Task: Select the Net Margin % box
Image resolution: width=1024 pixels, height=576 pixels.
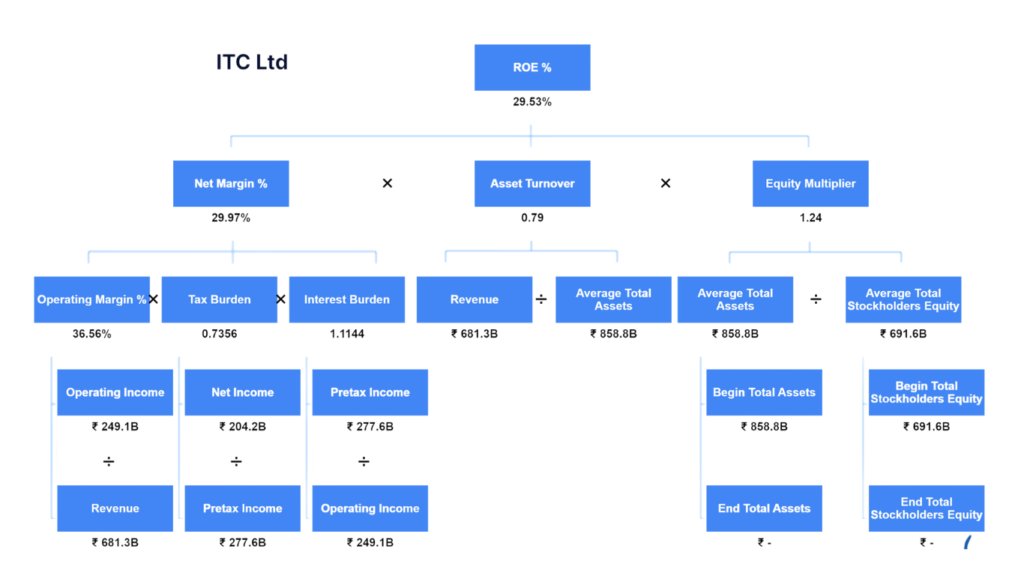Action: (x=231, y=184)
